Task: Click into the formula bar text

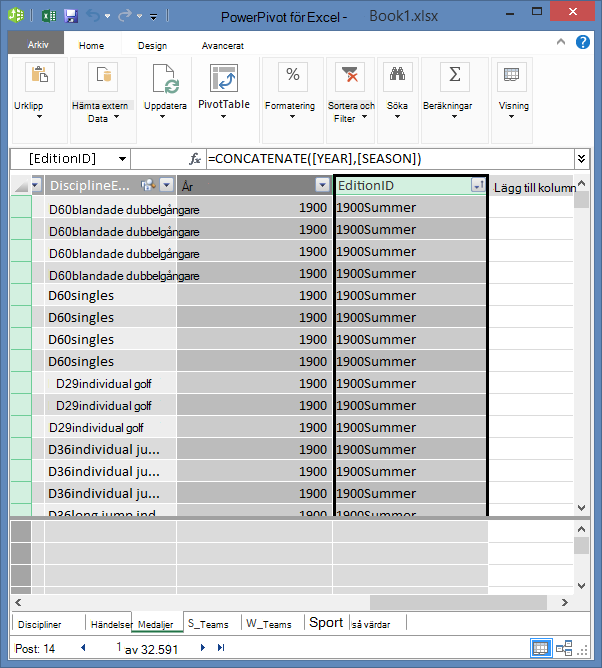Action: click(x=389, y=159)
